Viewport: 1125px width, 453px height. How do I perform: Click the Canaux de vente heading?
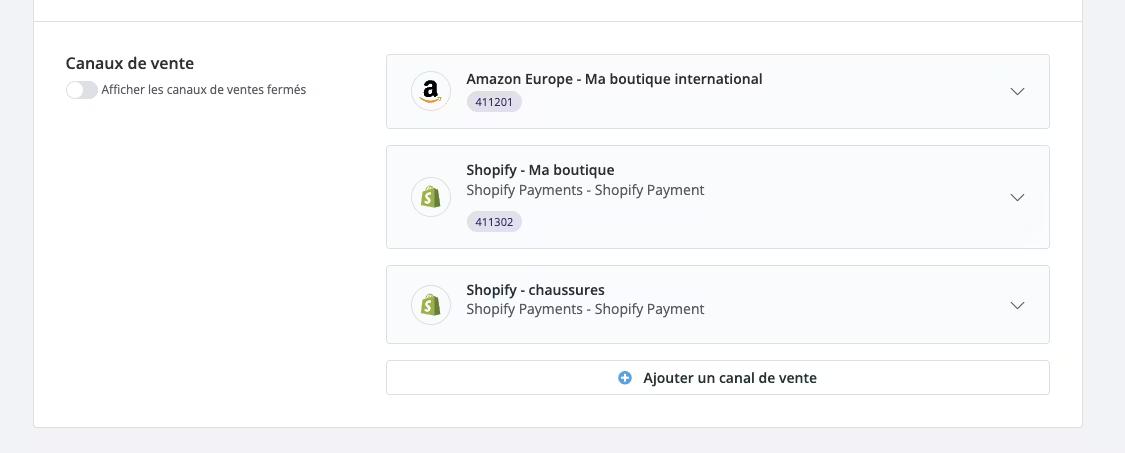(x=130, y=63)
